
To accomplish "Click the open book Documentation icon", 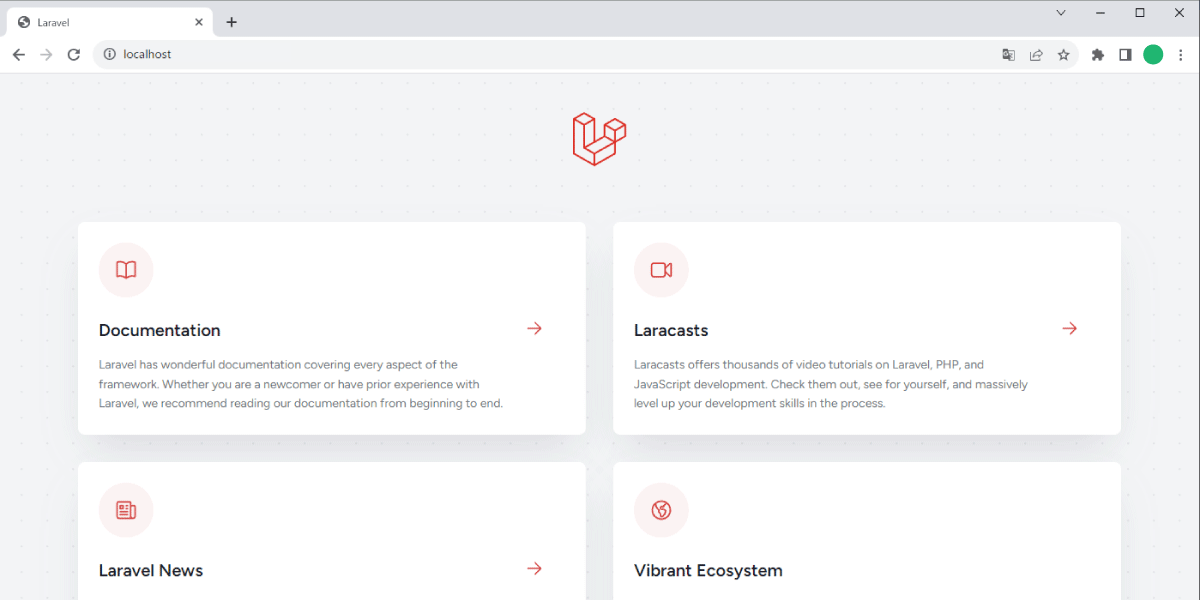I will click(x=126, y=270).
